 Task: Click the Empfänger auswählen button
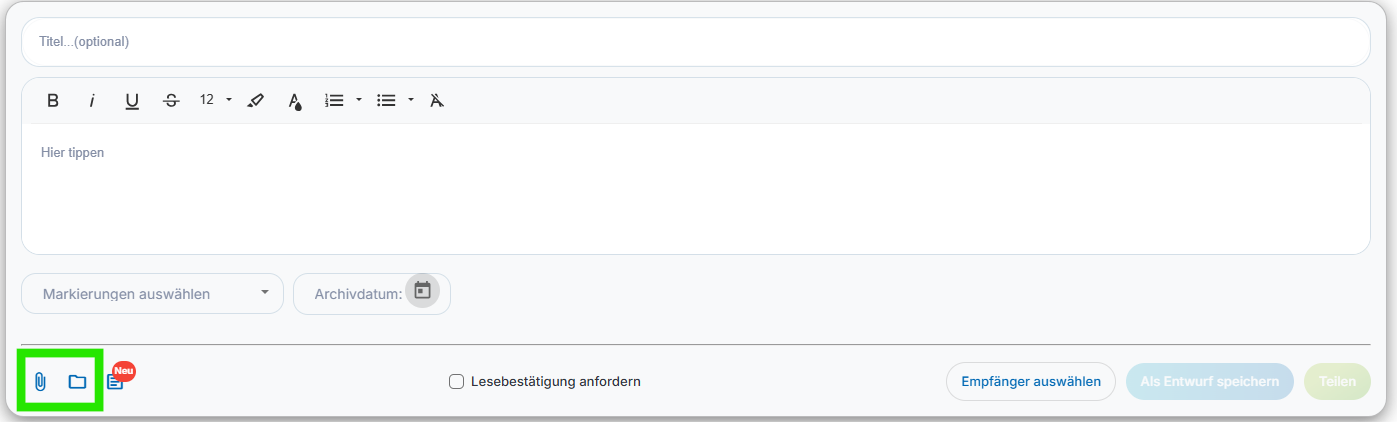click(1030, 381)
